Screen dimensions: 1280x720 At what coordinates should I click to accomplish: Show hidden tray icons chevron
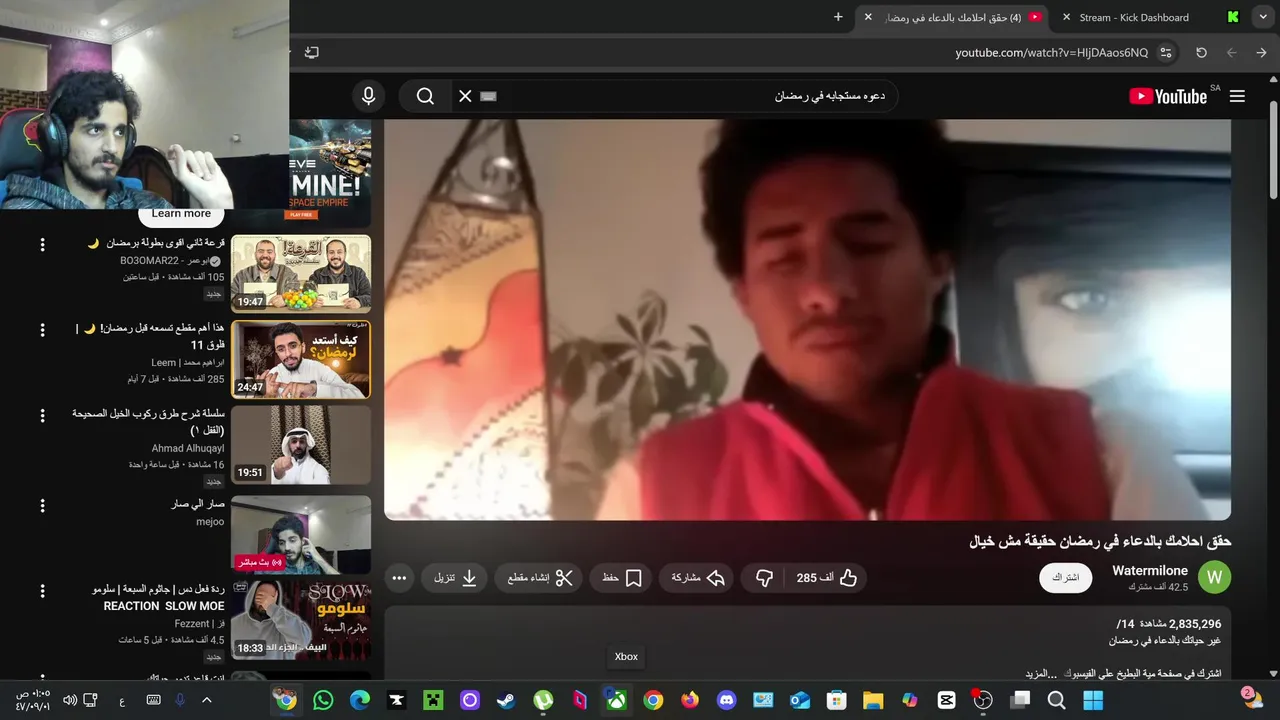point(207,700)
